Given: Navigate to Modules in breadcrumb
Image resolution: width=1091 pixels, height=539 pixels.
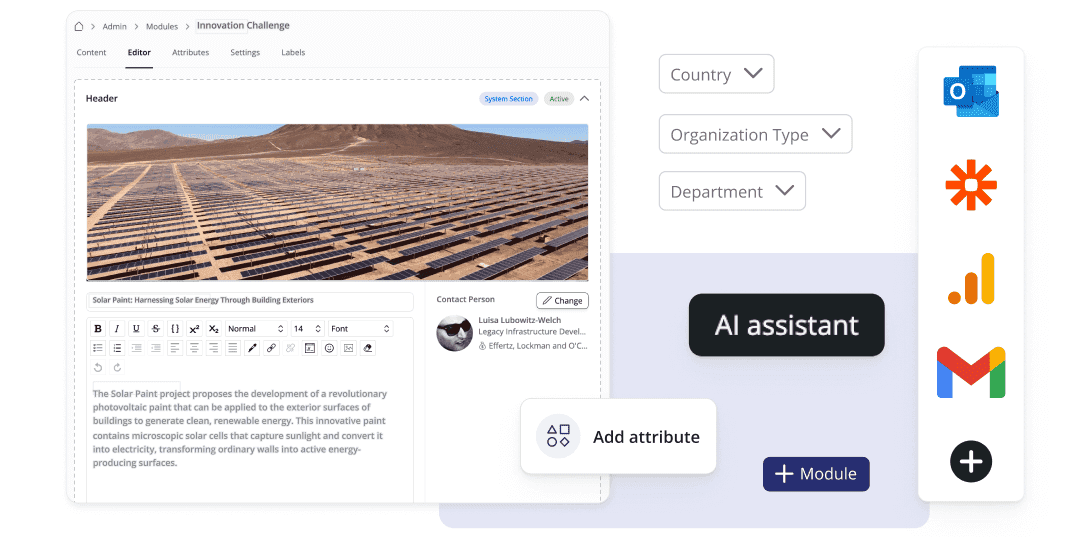Looking at the screenshot, I should click(162, 26).
